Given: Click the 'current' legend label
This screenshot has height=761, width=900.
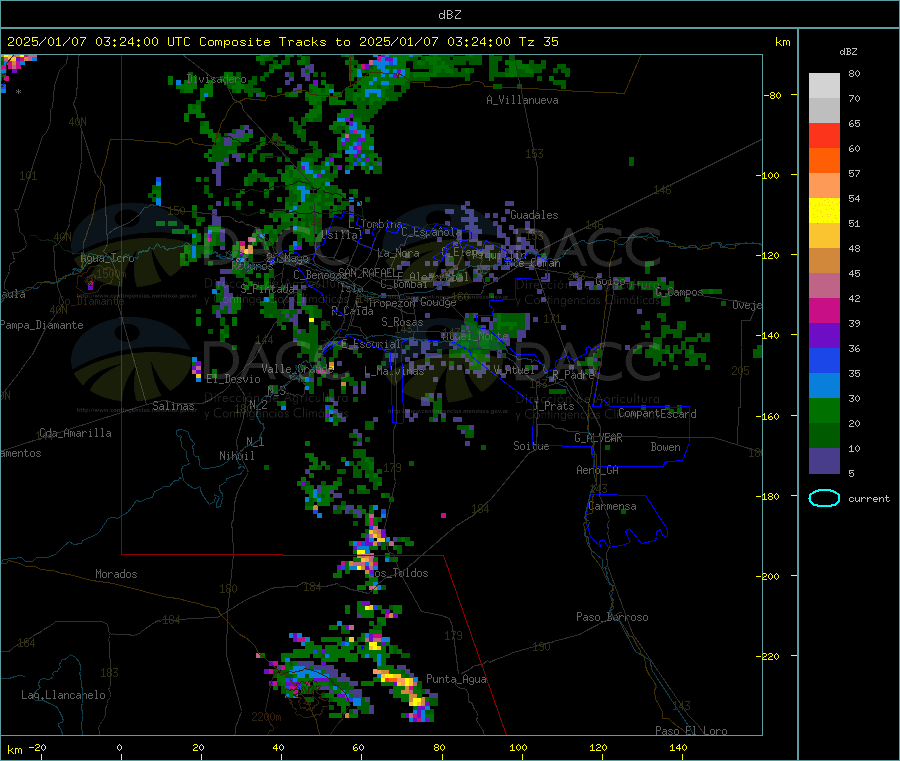Looking at the screenshot, I should [868, 499].
